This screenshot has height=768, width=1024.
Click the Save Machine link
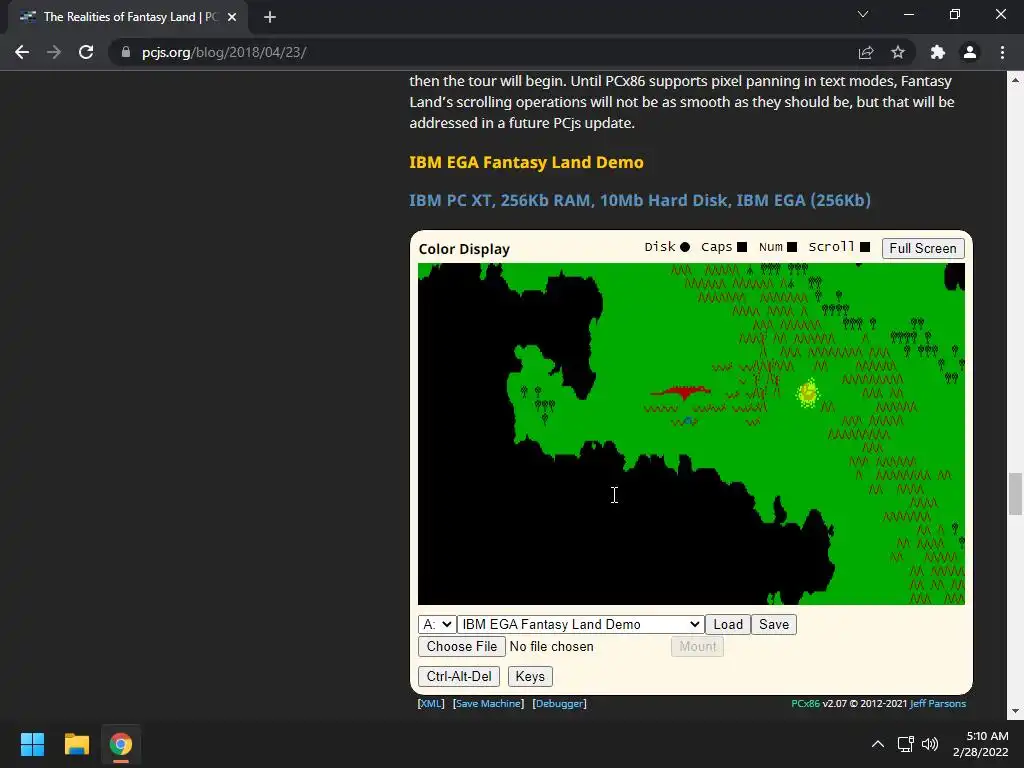488,703
